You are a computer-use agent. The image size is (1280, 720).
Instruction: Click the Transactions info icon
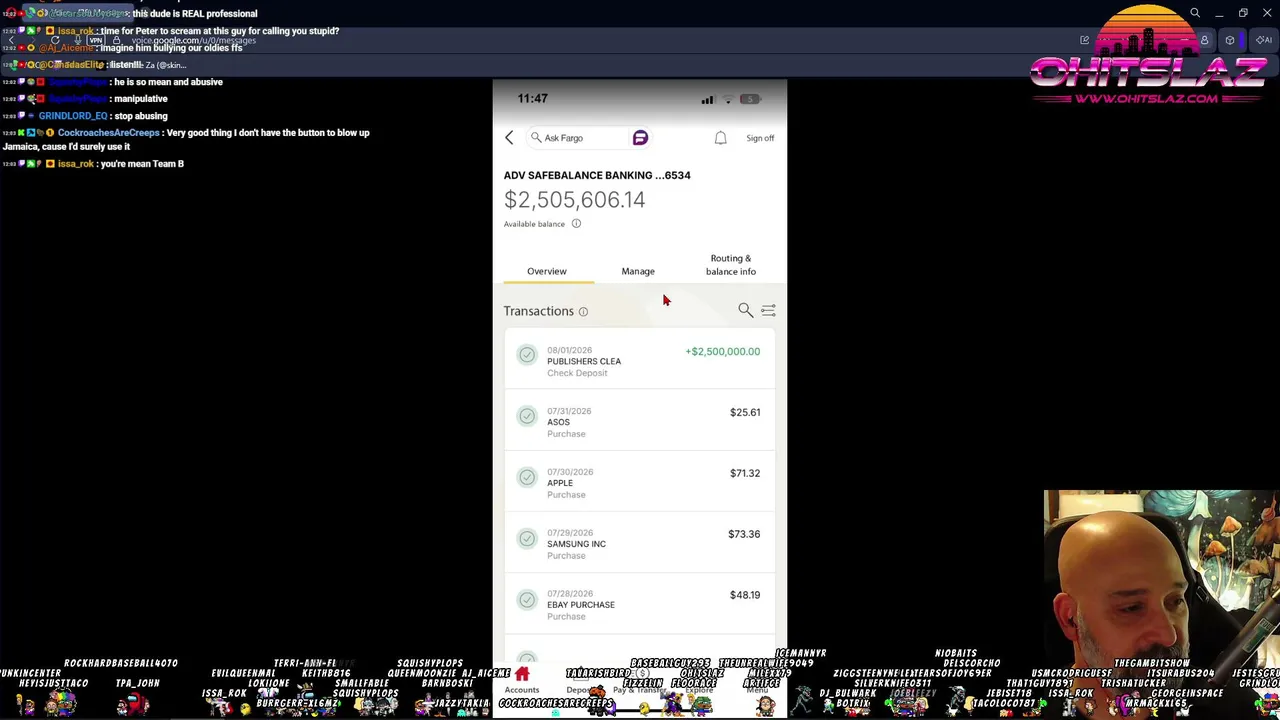(583, 312)
